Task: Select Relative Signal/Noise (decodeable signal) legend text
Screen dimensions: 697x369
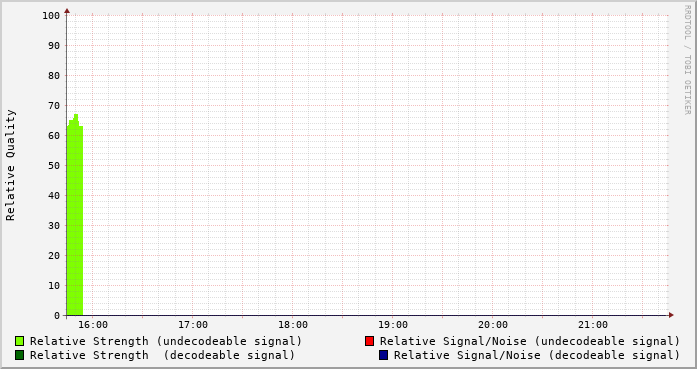Action: coord(537,355)
